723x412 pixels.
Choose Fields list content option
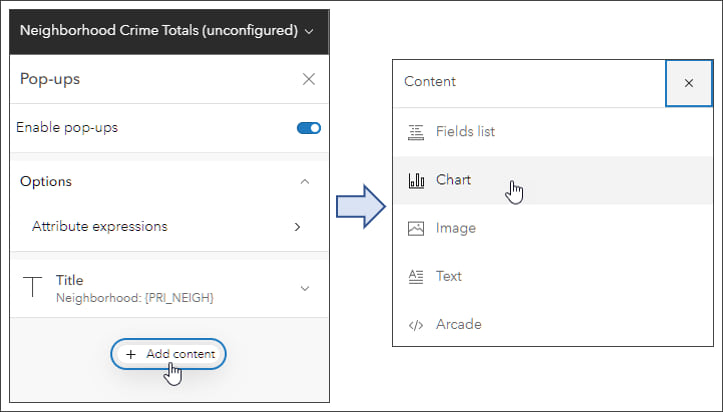click(465, 132)
